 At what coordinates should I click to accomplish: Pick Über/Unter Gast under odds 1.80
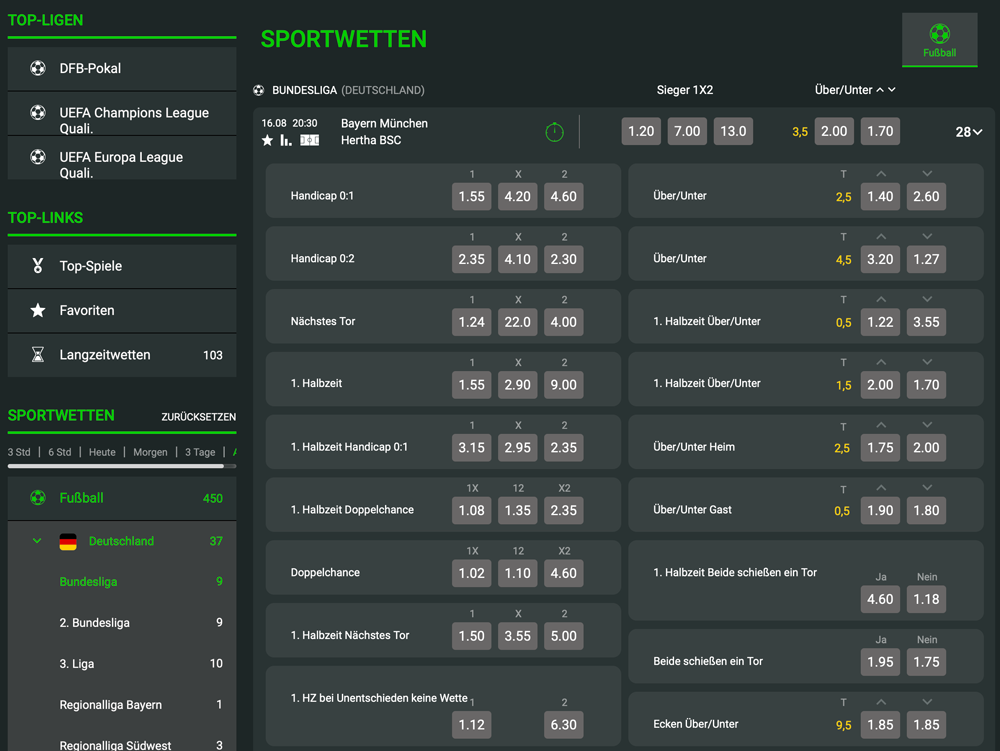pos(926,511)
